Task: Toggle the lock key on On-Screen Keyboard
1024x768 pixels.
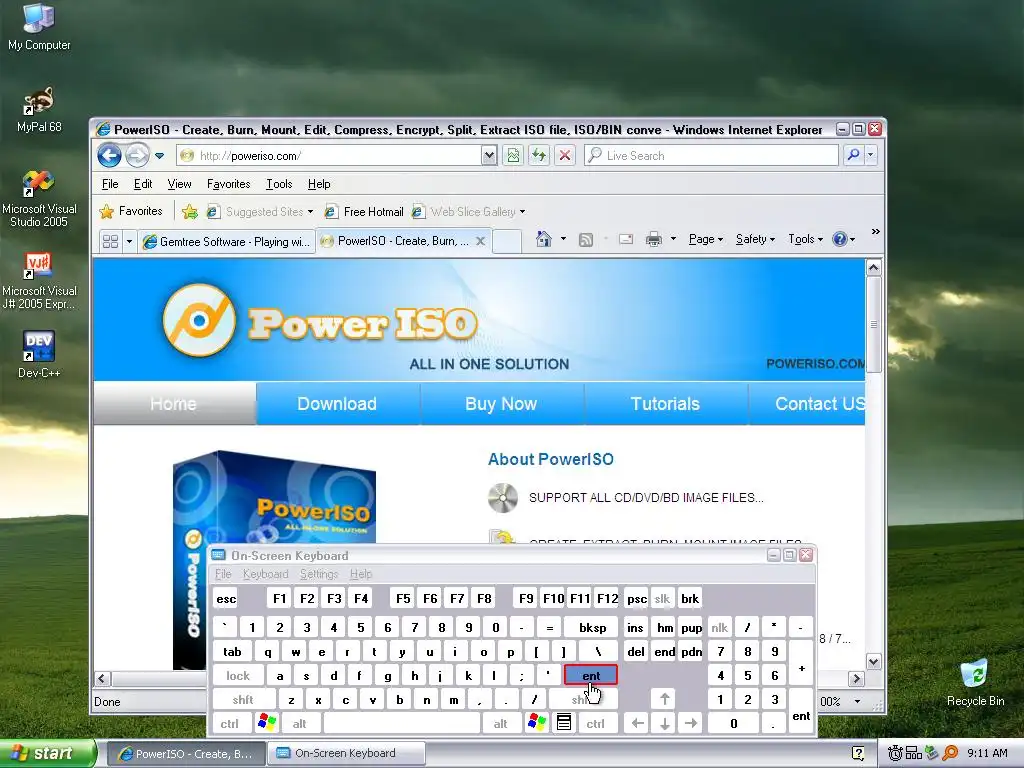Action: point(238,675)
